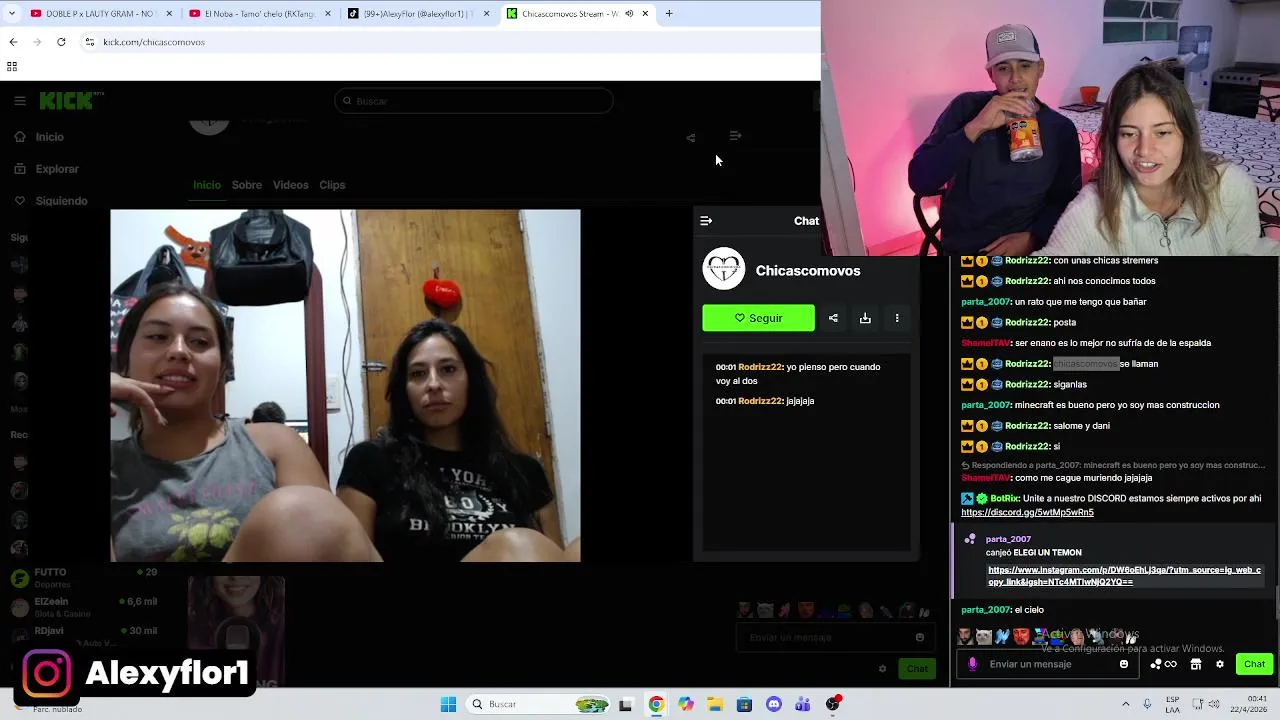Toggle the Kick sidebar hamburger menu
The height and width of the screenshot is (720, 1280).
pos(20,101)
